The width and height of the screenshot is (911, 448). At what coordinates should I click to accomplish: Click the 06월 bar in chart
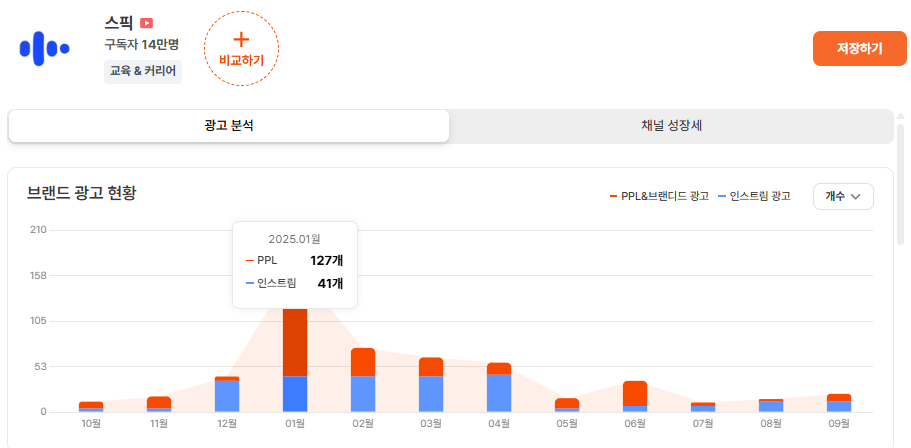point(635,397)
